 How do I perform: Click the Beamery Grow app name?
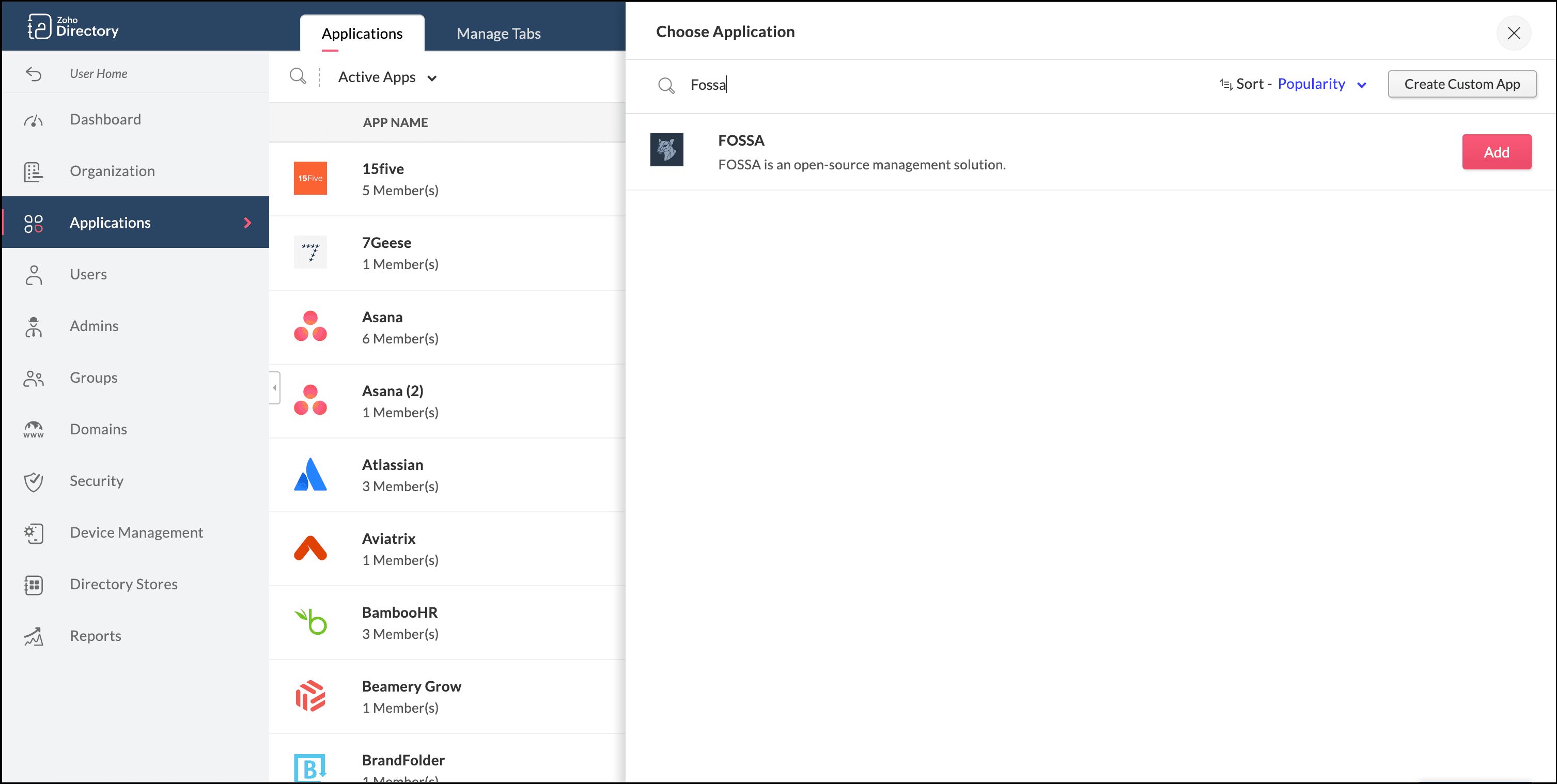click(412, 687)
